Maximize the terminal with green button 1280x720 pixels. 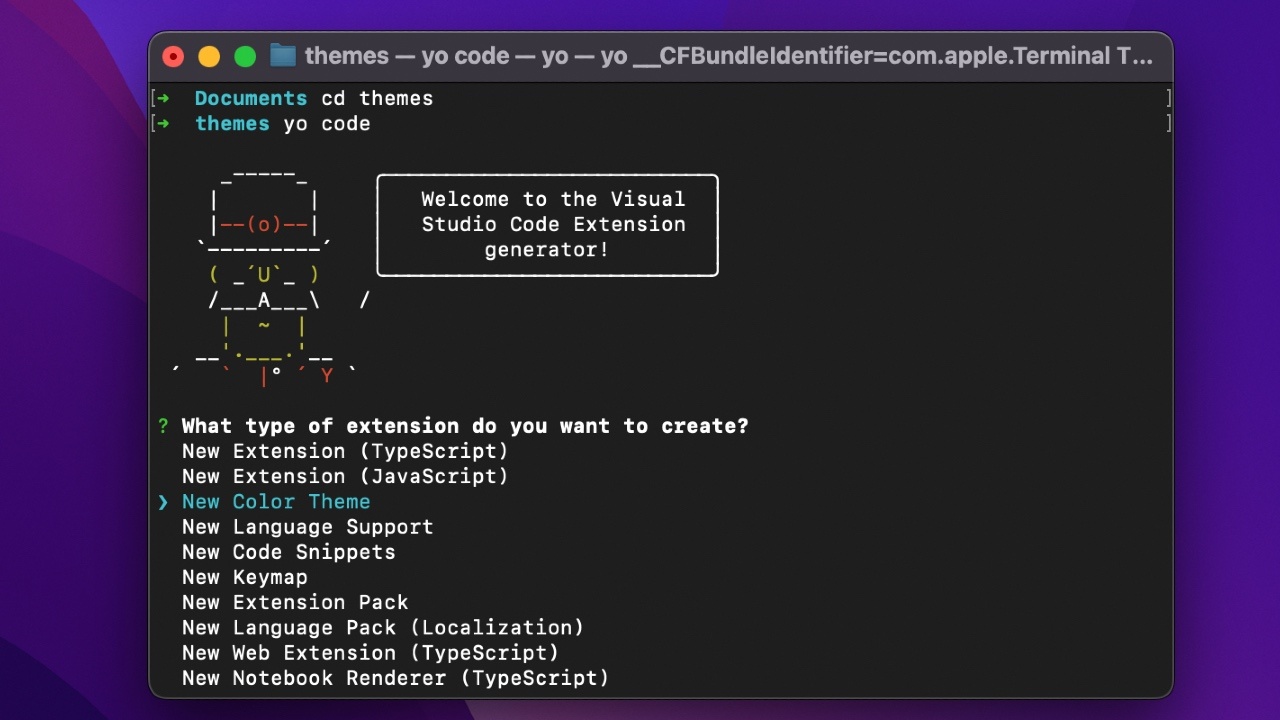tap(245, 56)
